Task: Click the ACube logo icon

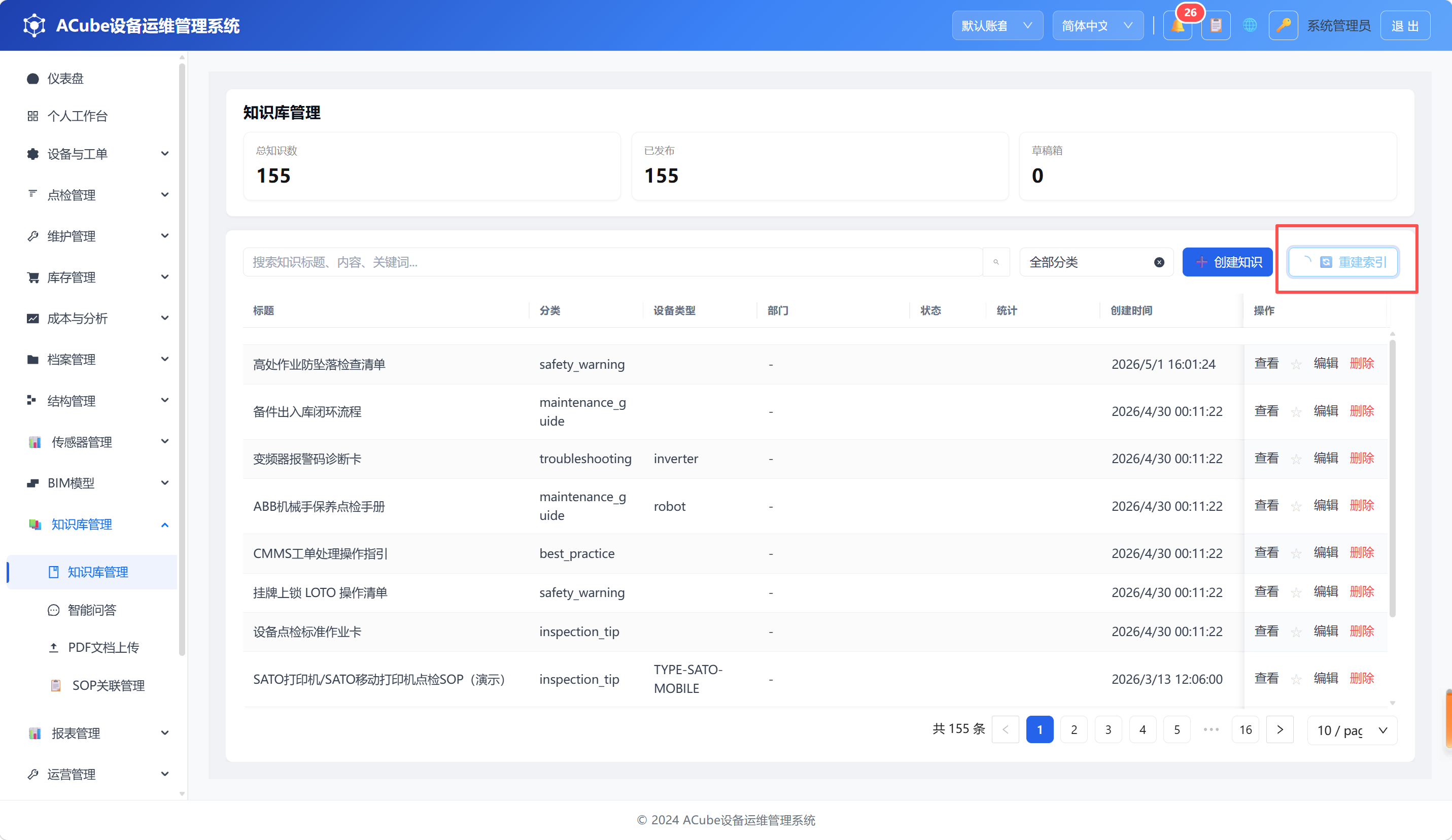Action: (34, 25)
